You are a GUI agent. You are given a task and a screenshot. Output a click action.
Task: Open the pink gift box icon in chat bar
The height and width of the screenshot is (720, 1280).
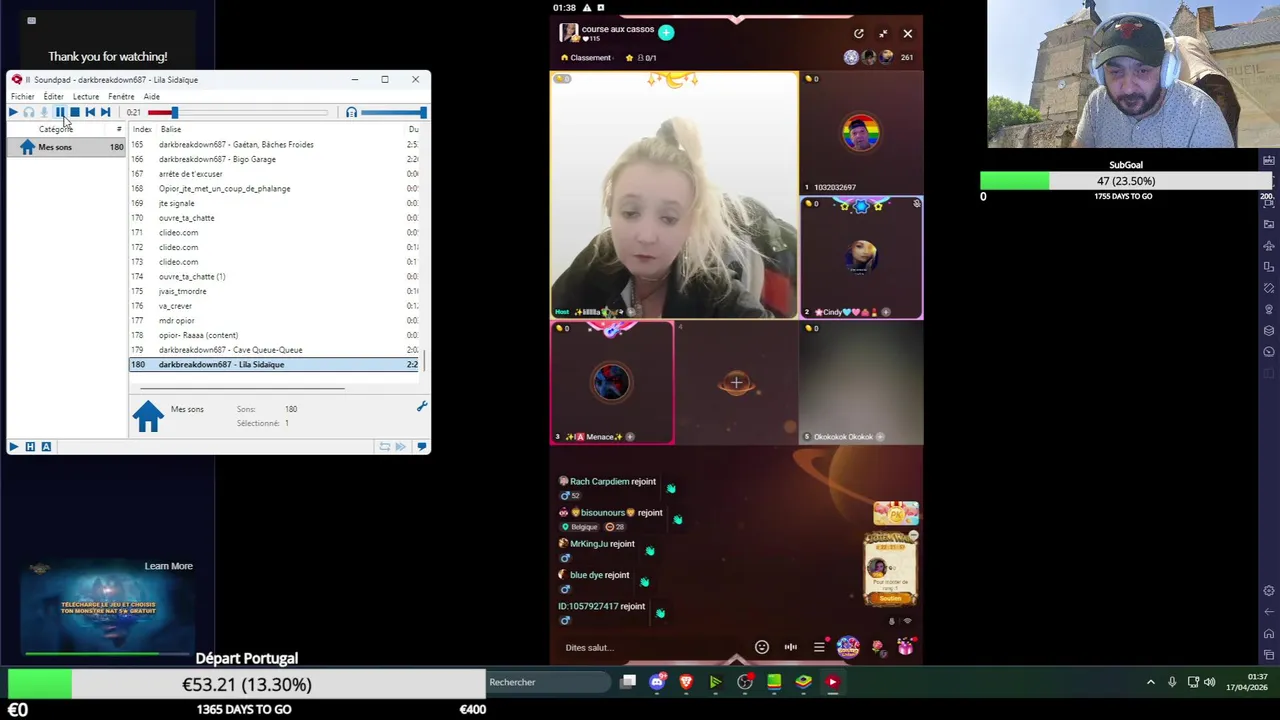[x=905, y=647]
